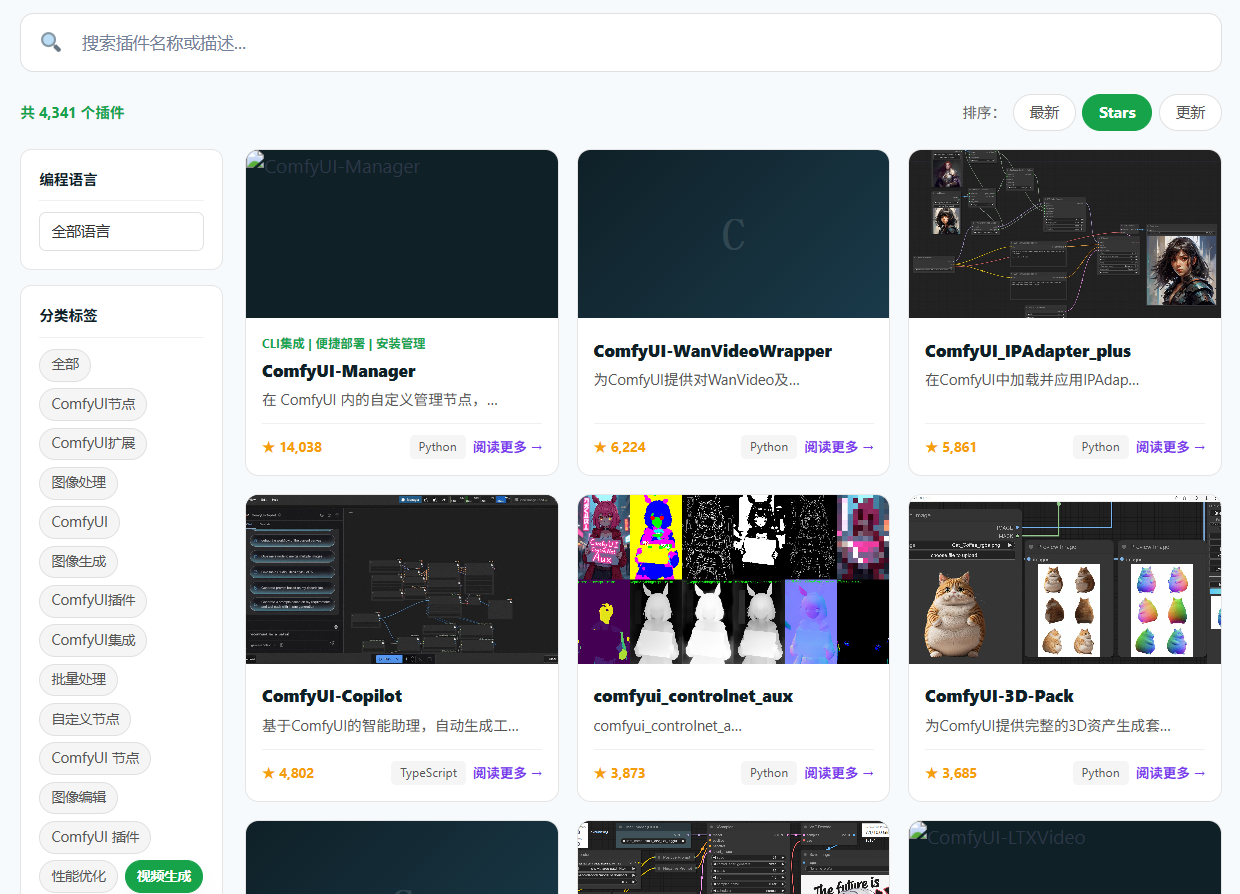Open comfyui_controlnet_aux title
The width and height of the screenshot is (1240, 894).
coord(693,697)
